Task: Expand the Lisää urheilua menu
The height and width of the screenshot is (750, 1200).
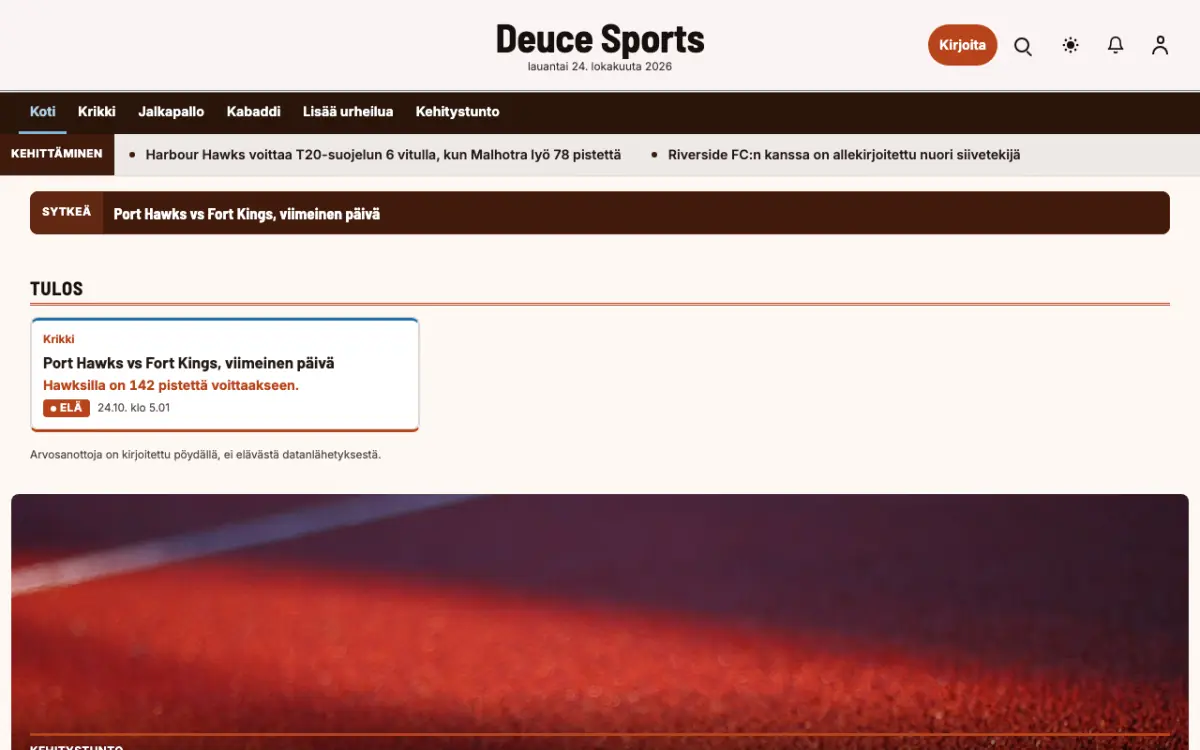Action: coord(348,112)
